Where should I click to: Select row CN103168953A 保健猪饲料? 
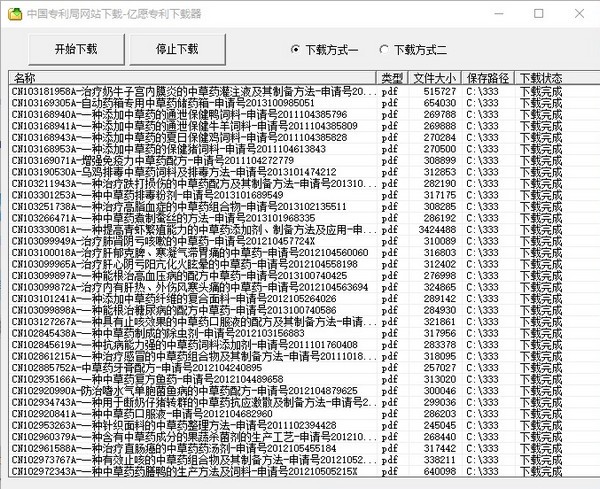(304, 149)
